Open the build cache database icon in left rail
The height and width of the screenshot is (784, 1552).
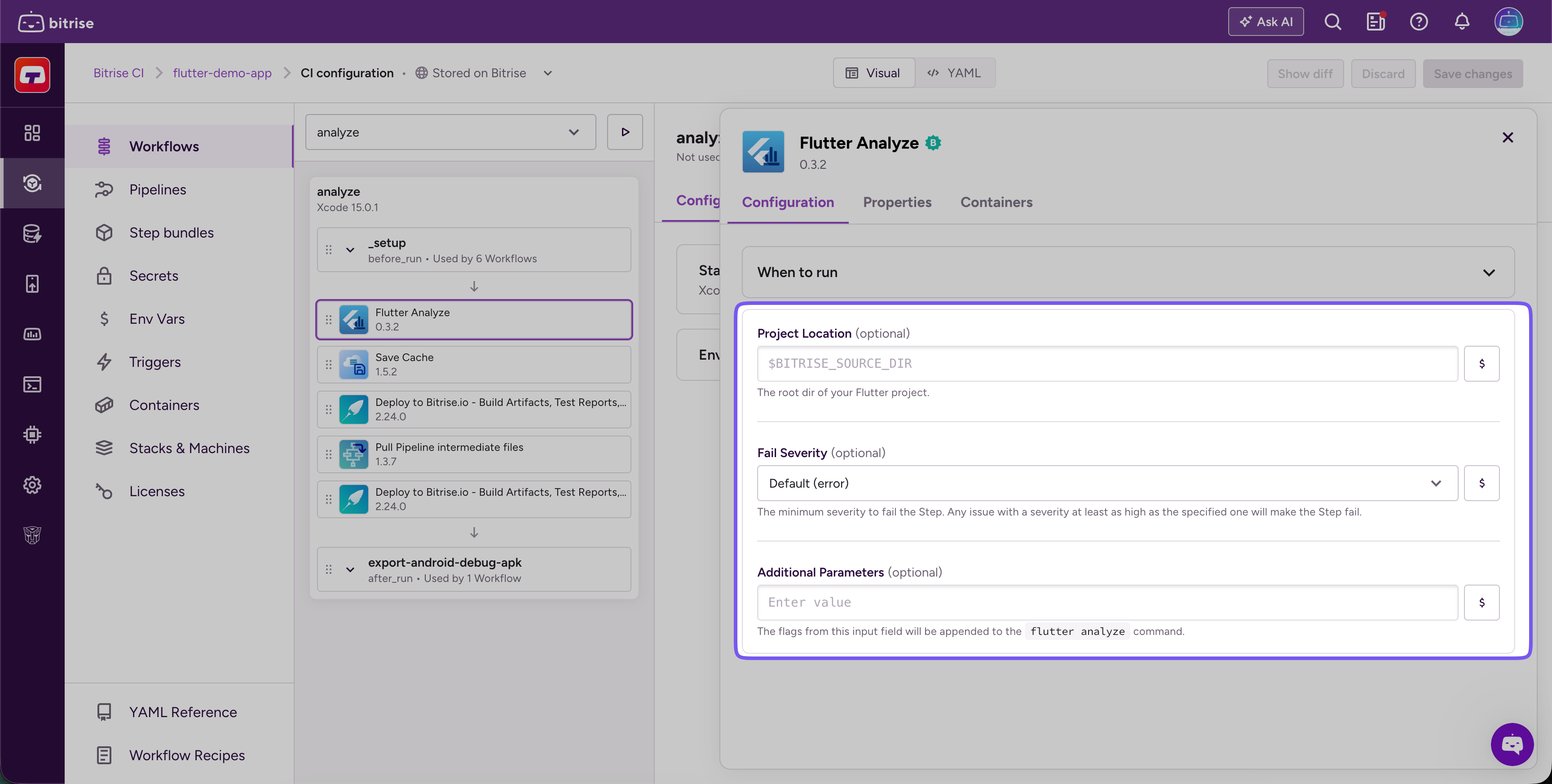click(x=32, y=233)
